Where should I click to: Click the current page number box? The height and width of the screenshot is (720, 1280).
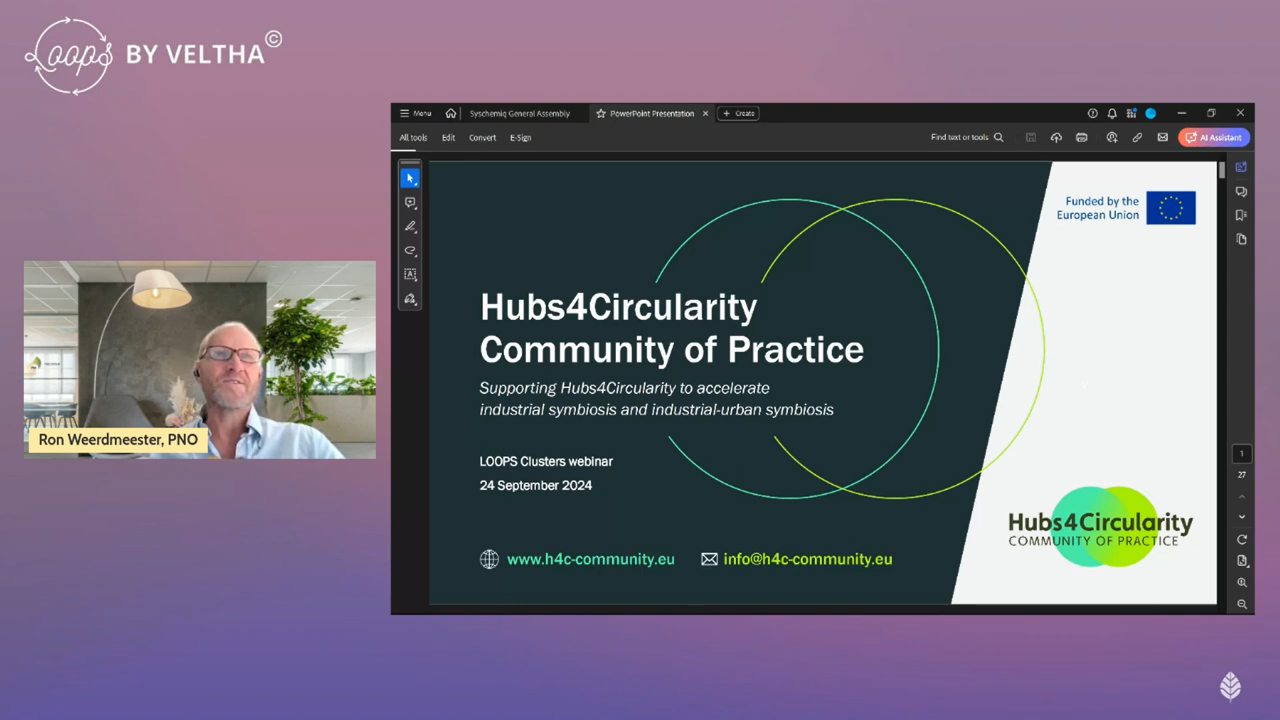click(x=1242, y=454)
